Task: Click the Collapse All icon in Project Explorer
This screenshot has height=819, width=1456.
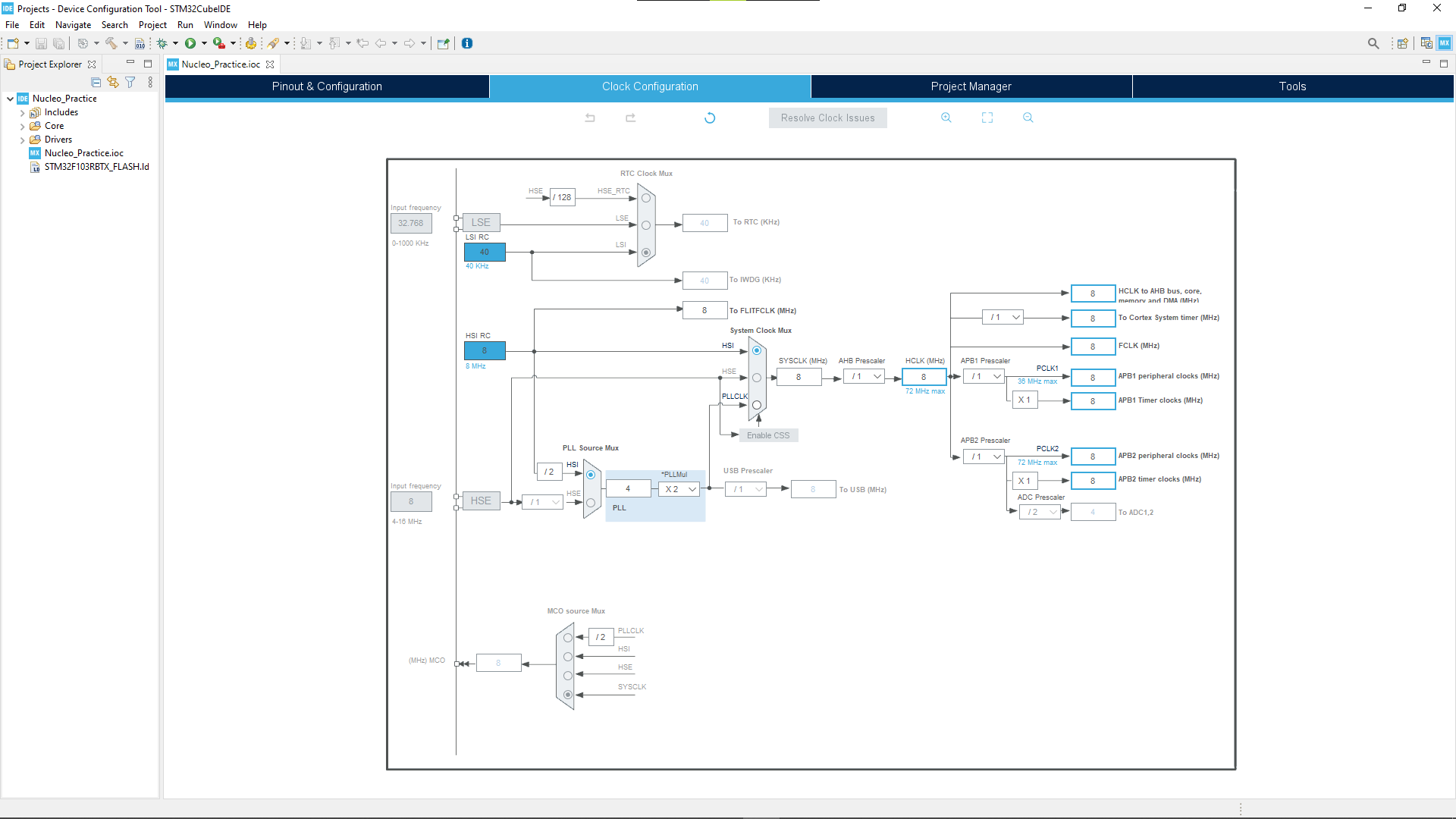Action: (x=96, y=82)
